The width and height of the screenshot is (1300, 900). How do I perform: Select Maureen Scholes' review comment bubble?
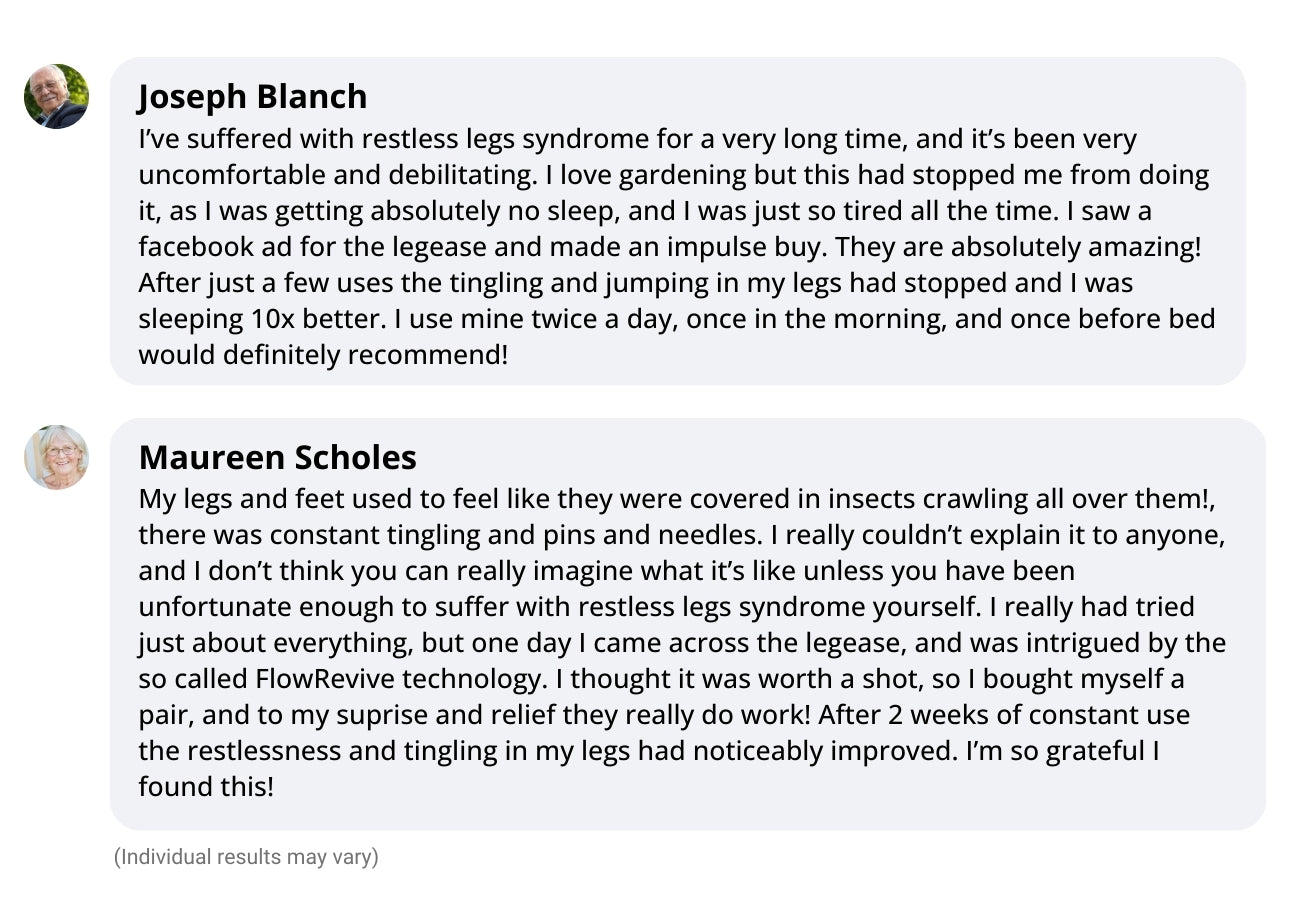(x=688, y=624)
